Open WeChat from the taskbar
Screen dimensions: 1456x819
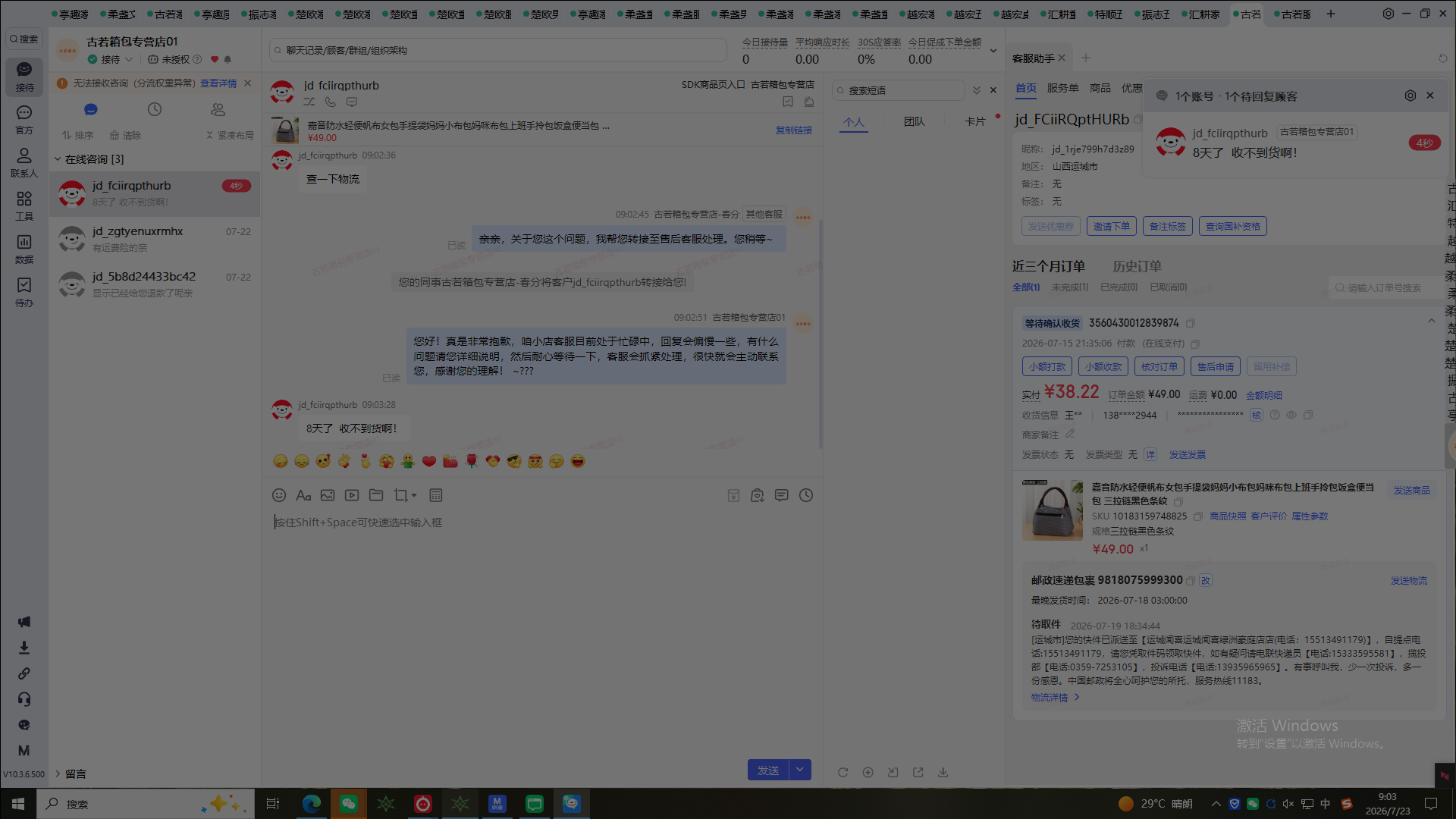point(349,803)
